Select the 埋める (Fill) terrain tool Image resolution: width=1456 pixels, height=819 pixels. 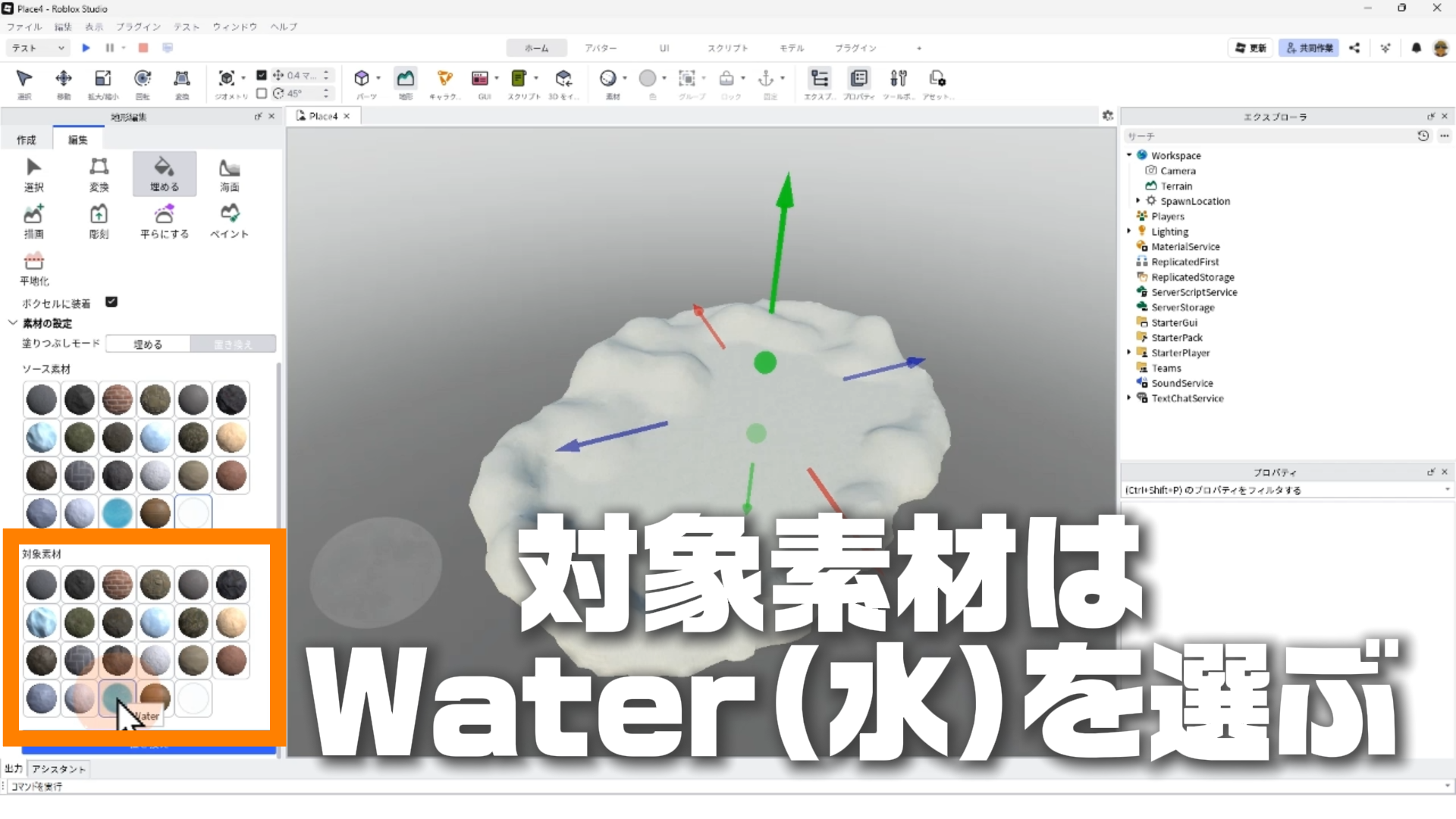coord(164,174)
